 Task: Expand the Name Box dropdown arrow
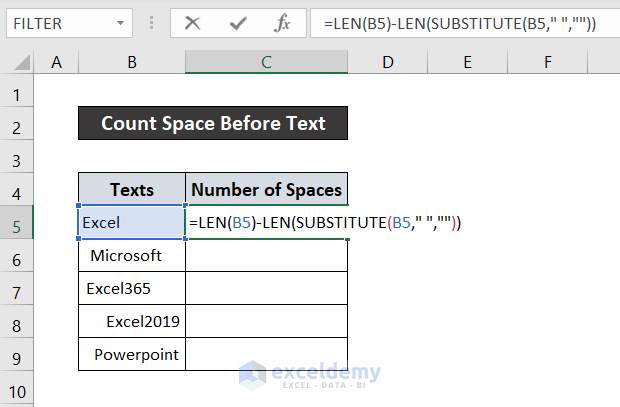point(120,22)
